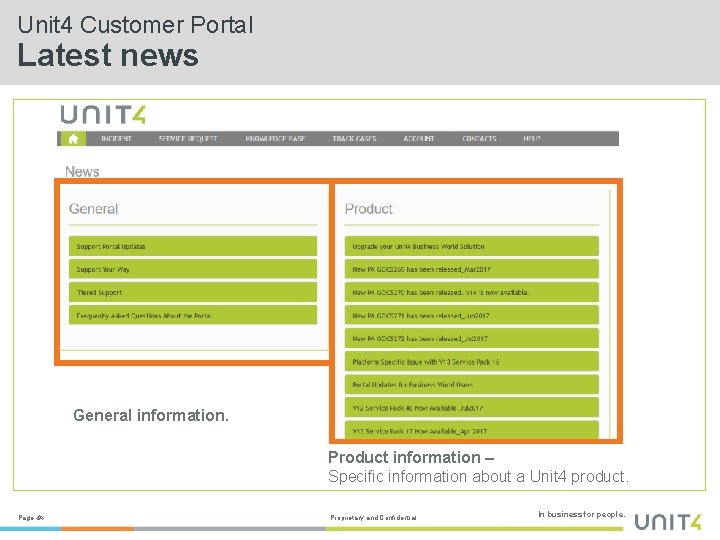Open Tiered Support news item

pyautogui.click(x=193, y=292)
